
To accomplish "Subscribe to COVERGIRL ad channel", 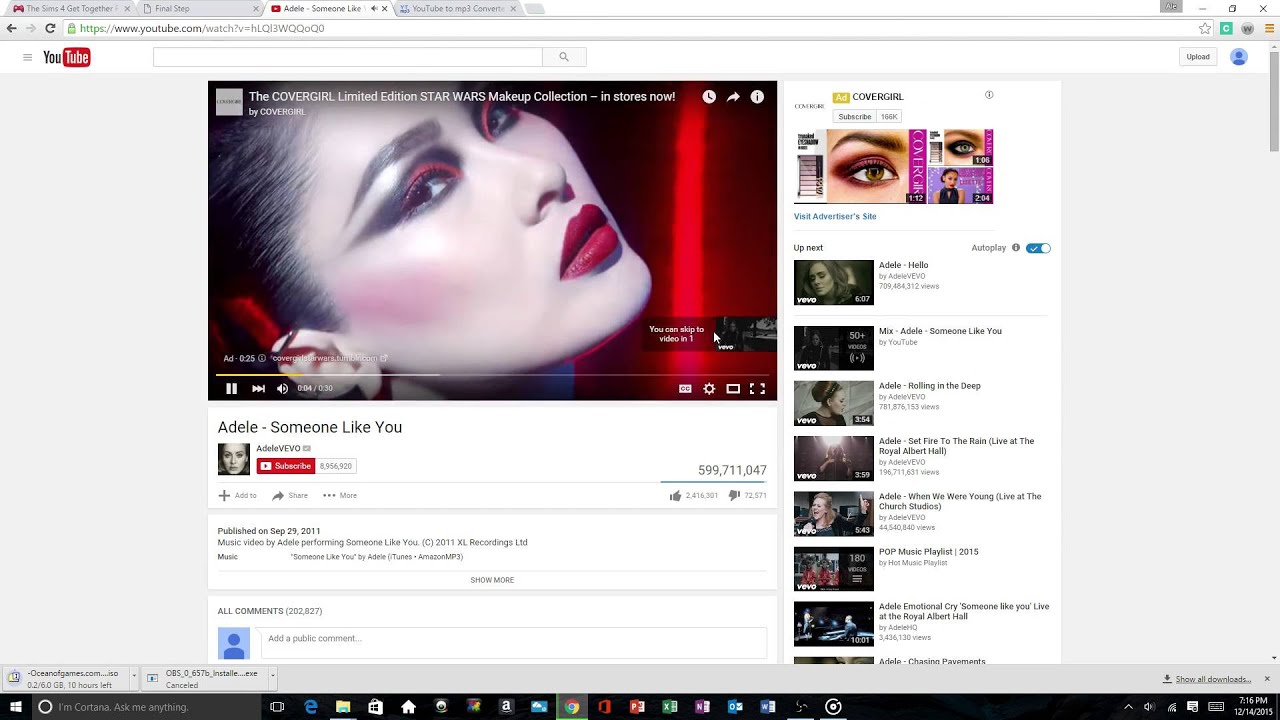I will [854, 117].
